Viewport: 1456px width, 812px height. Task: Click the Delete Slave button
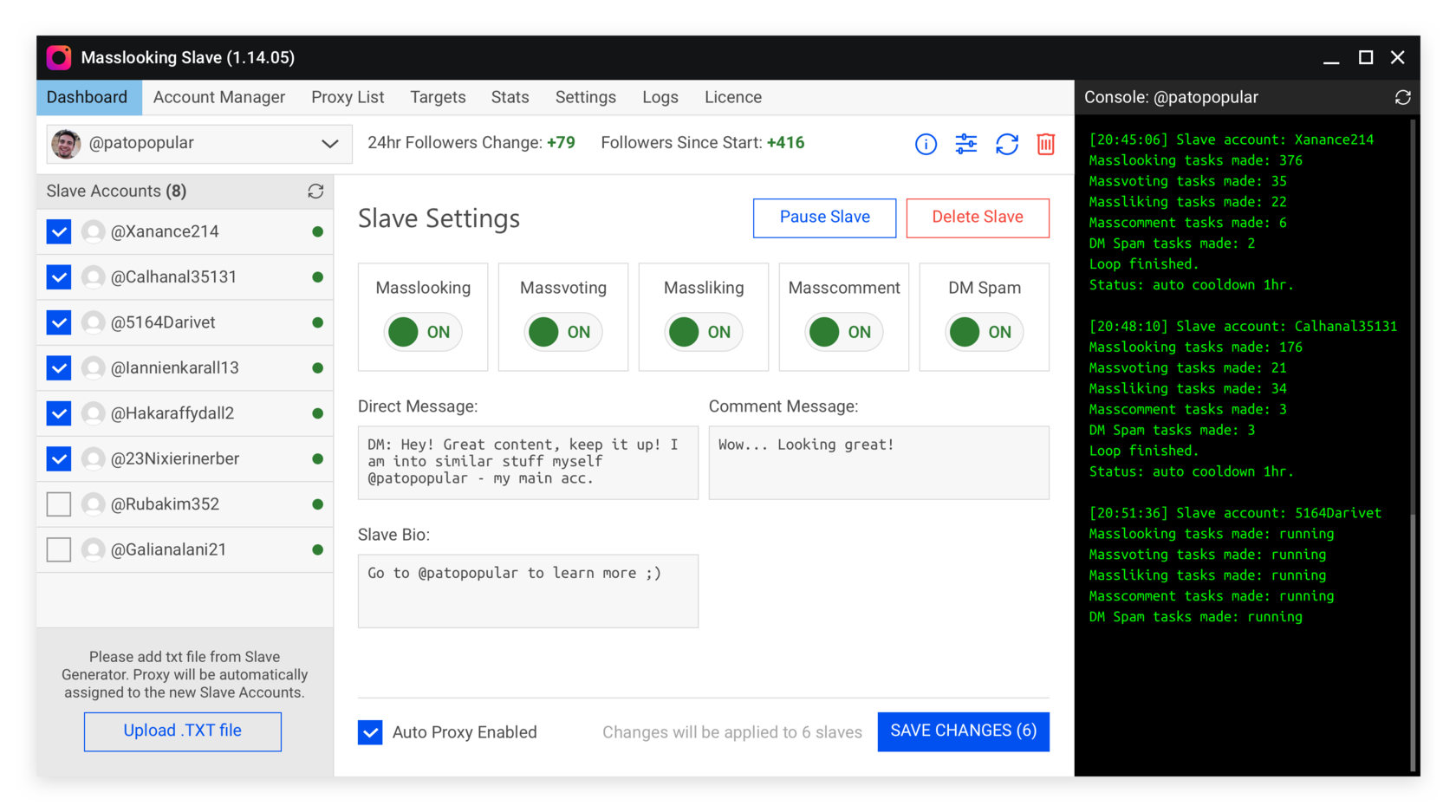click(978, 218)
